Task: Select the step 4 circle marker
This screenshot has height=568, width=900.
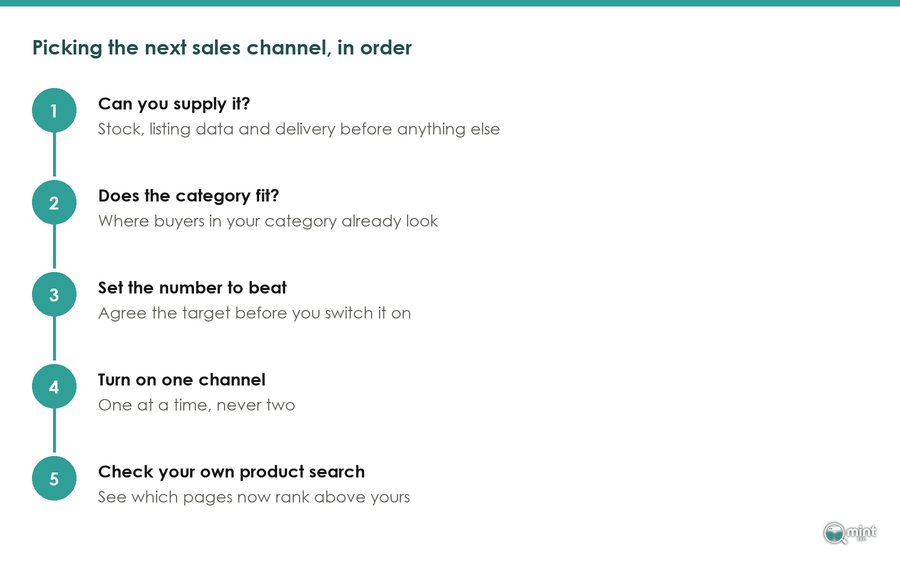Action: (54, 387)
